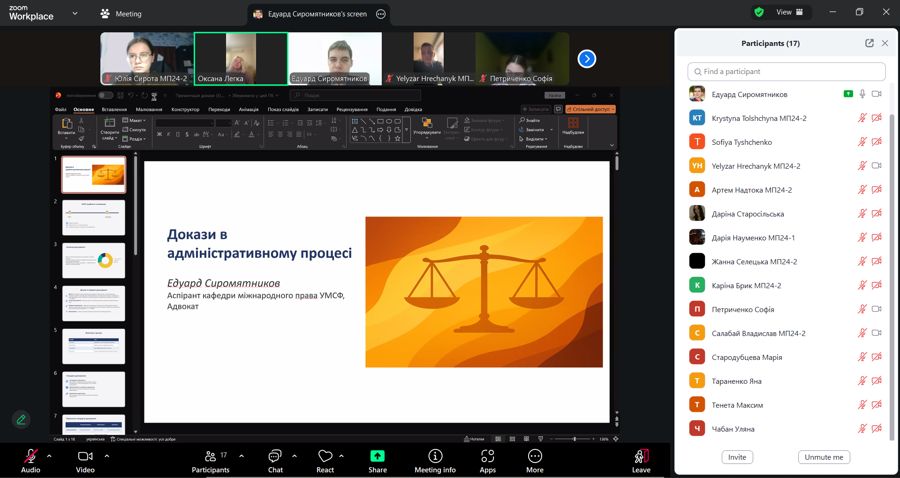Open the Zoom Workplace dropdown arrow
This screenshot has width=900, height=478.
(x=75, y=14)
